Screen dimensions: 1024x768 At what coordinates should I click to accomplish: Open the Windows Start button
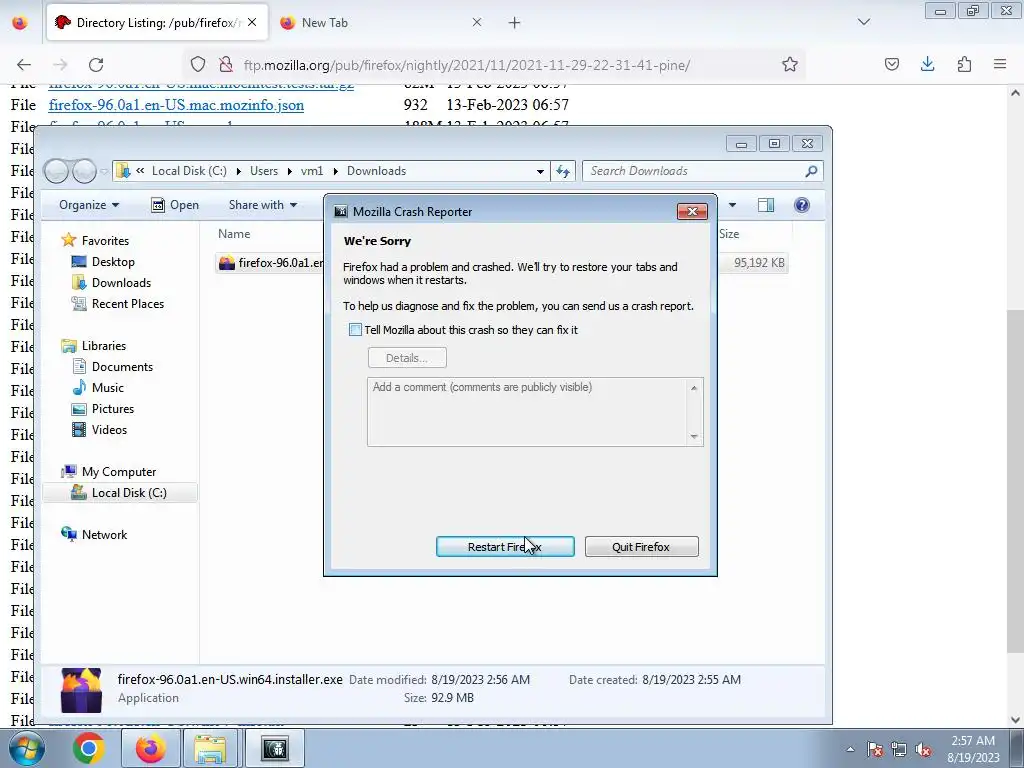click(26, 748)
